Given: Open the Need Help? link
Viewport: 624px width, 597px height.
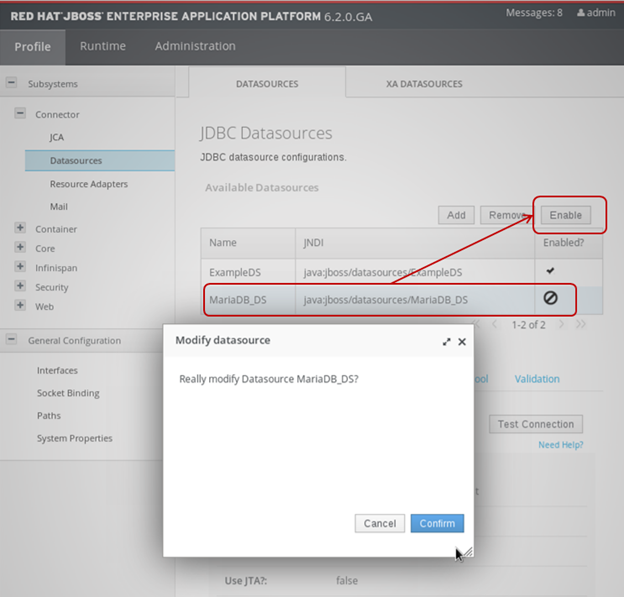Looking at the screenshot, I should [x=560, y=445].
